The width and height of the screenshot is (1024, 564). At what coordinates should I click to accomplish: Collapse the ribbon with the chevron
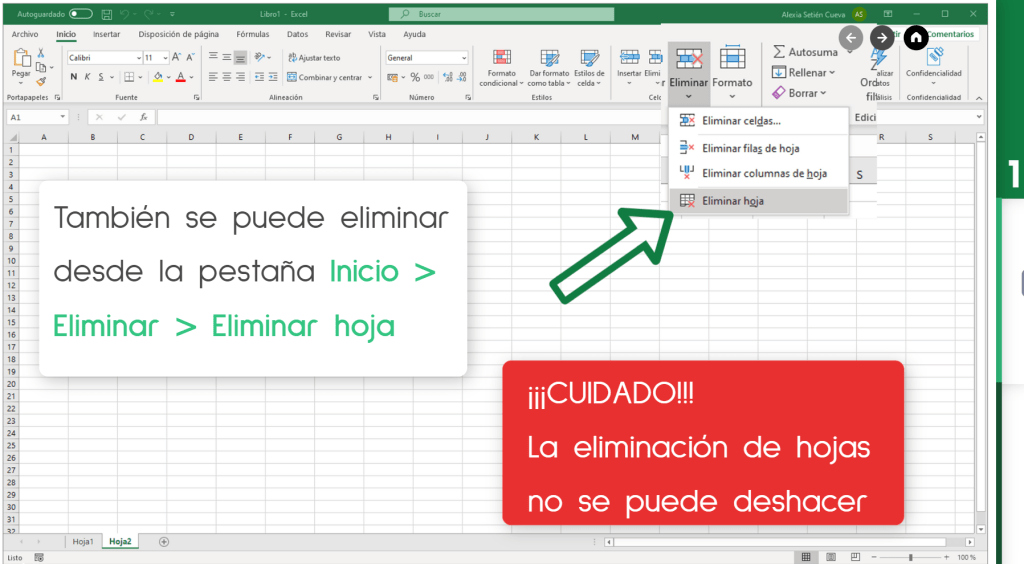pyautogui.click(x=979, y=98)
